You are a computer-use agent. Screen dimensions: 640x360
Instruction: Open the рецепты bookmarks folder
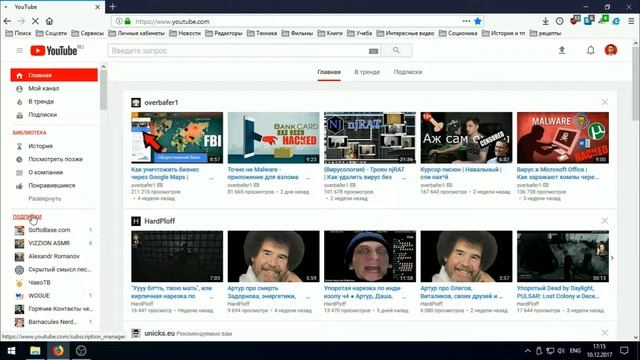(x=545, y=33)
